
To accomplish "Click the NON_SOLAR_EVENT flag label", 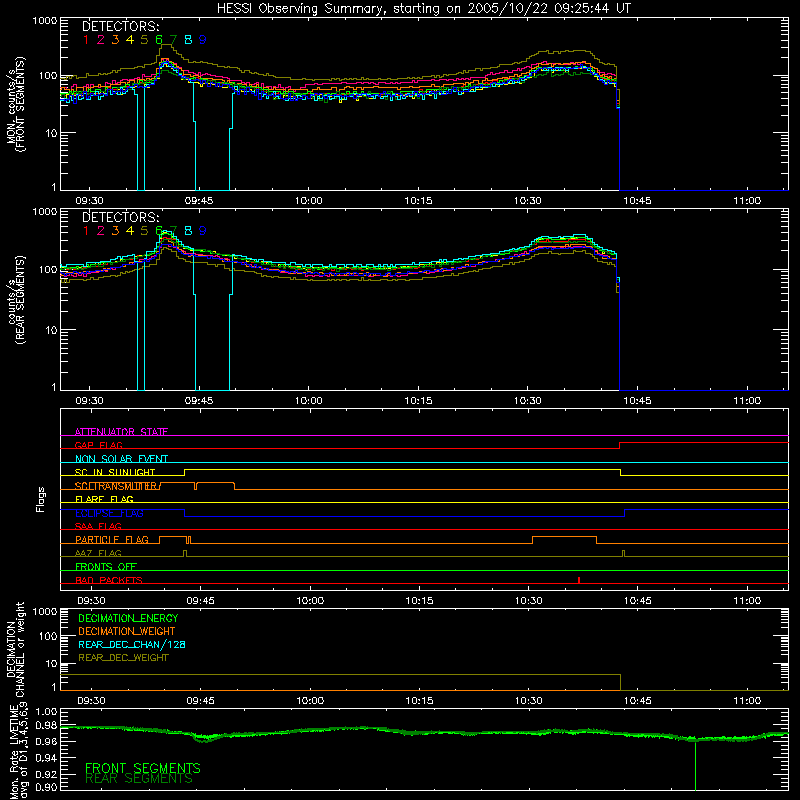I will 121,459.
